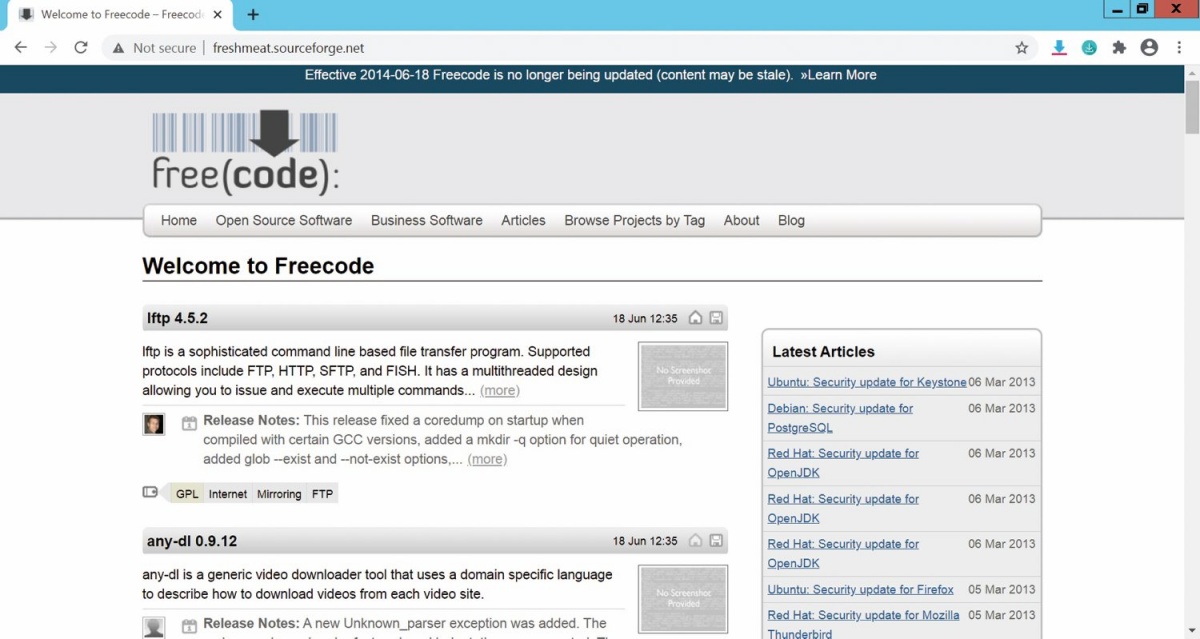
Task: Click the lftp Release Notes label
Action: (x=251, y=420)
